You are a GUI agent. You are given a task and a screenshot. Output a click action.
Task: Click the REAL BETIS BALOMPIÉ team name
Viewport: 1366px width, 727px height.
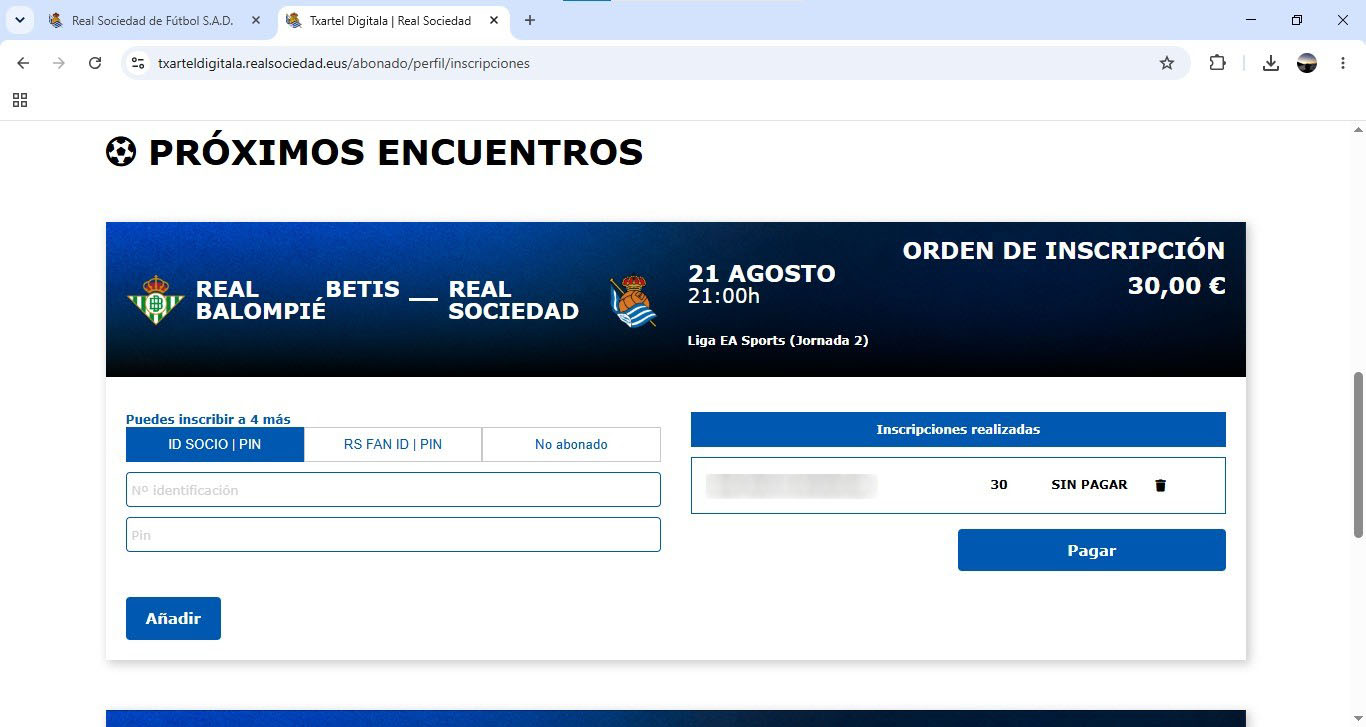pyautogui.click(x=297, y=300)
